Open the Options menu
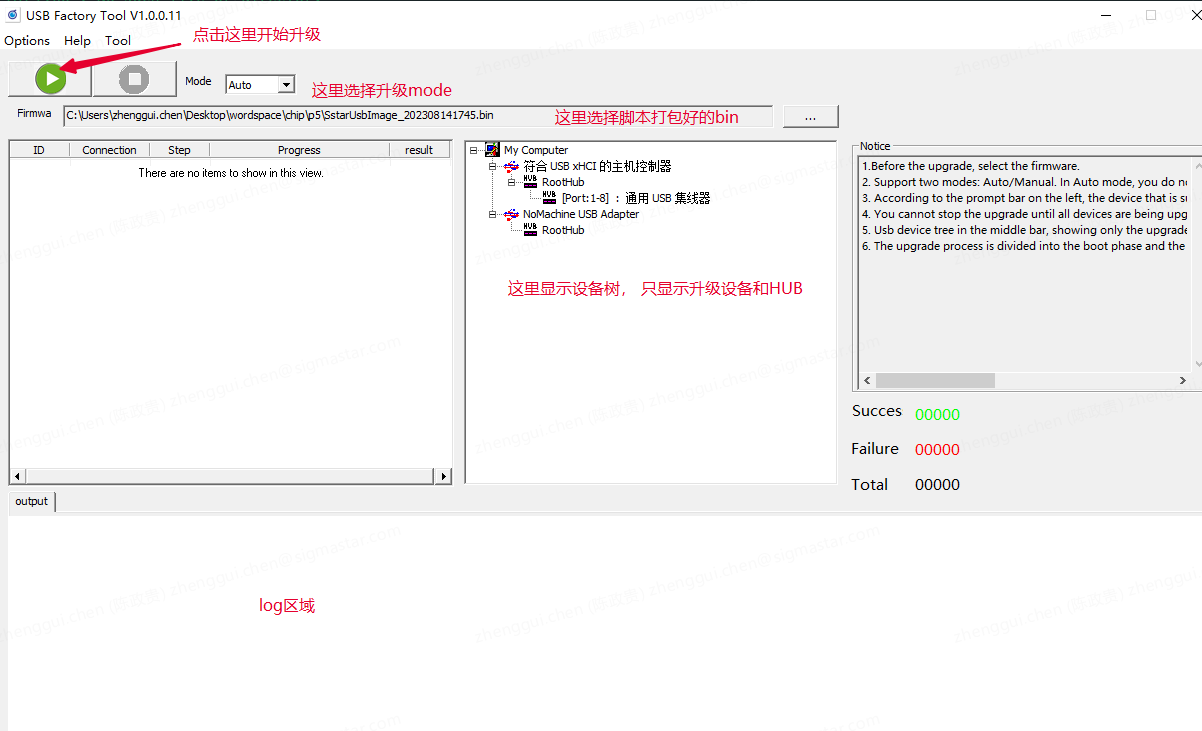The height and width of the screenshot is (731, 1202). click(x=27, y=41)
